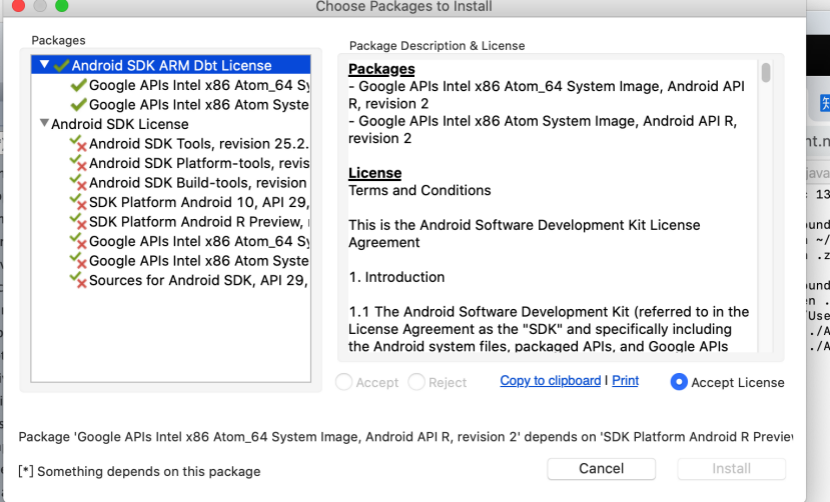The width and height of the screenshot is (830, 502).
Task: Click status icon of lower Google APIs Atom_64 row
Action: tap(78, 241)
